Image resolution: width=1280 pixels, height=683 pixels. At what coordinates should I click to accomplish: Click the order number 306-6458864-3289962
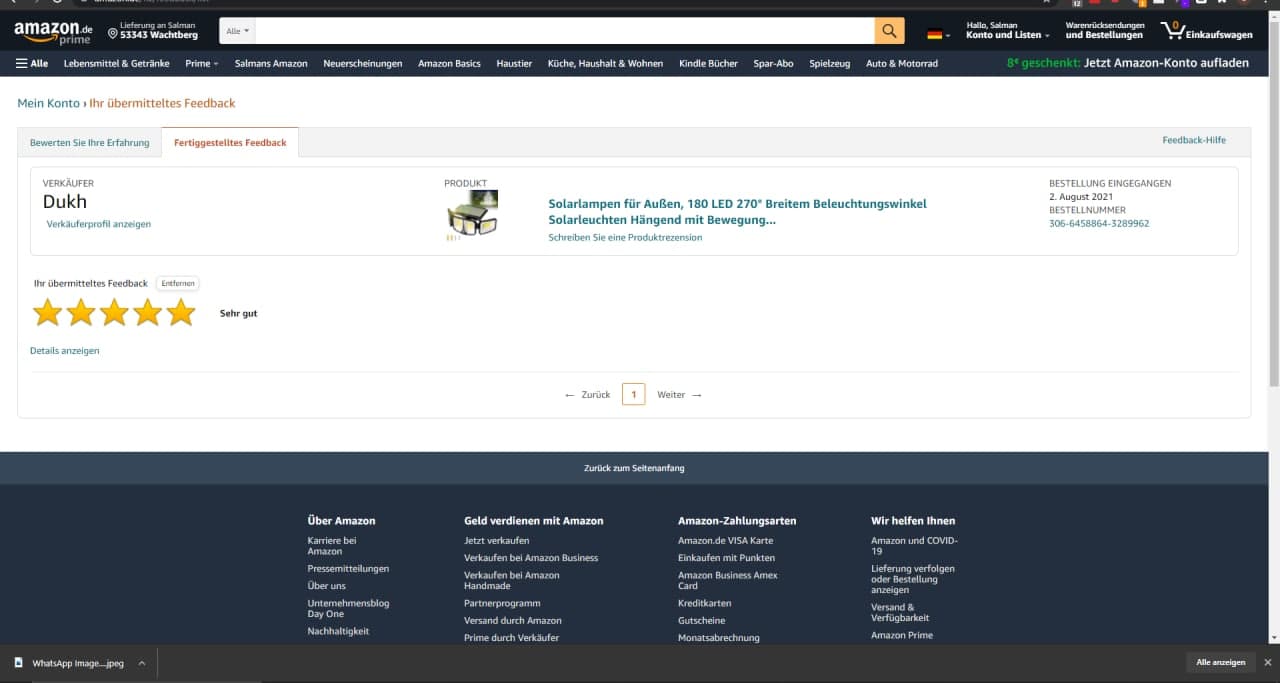pyautogui.click(x=1098, y=223)
